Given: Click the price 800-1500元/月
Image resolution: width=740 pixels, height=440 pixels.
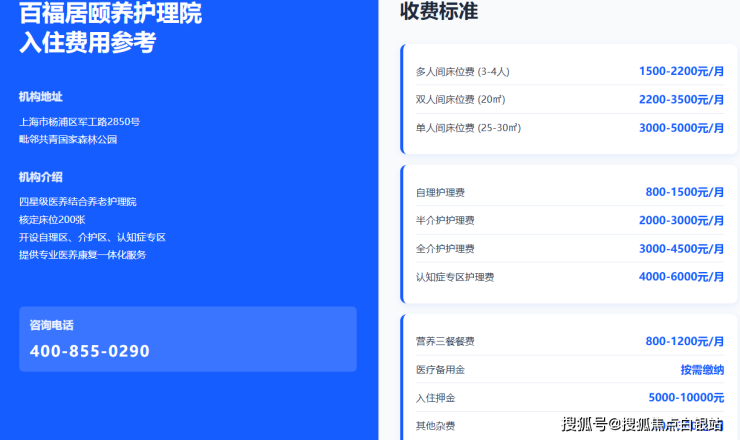Looking at the screenshot, I should pos(685,192).
